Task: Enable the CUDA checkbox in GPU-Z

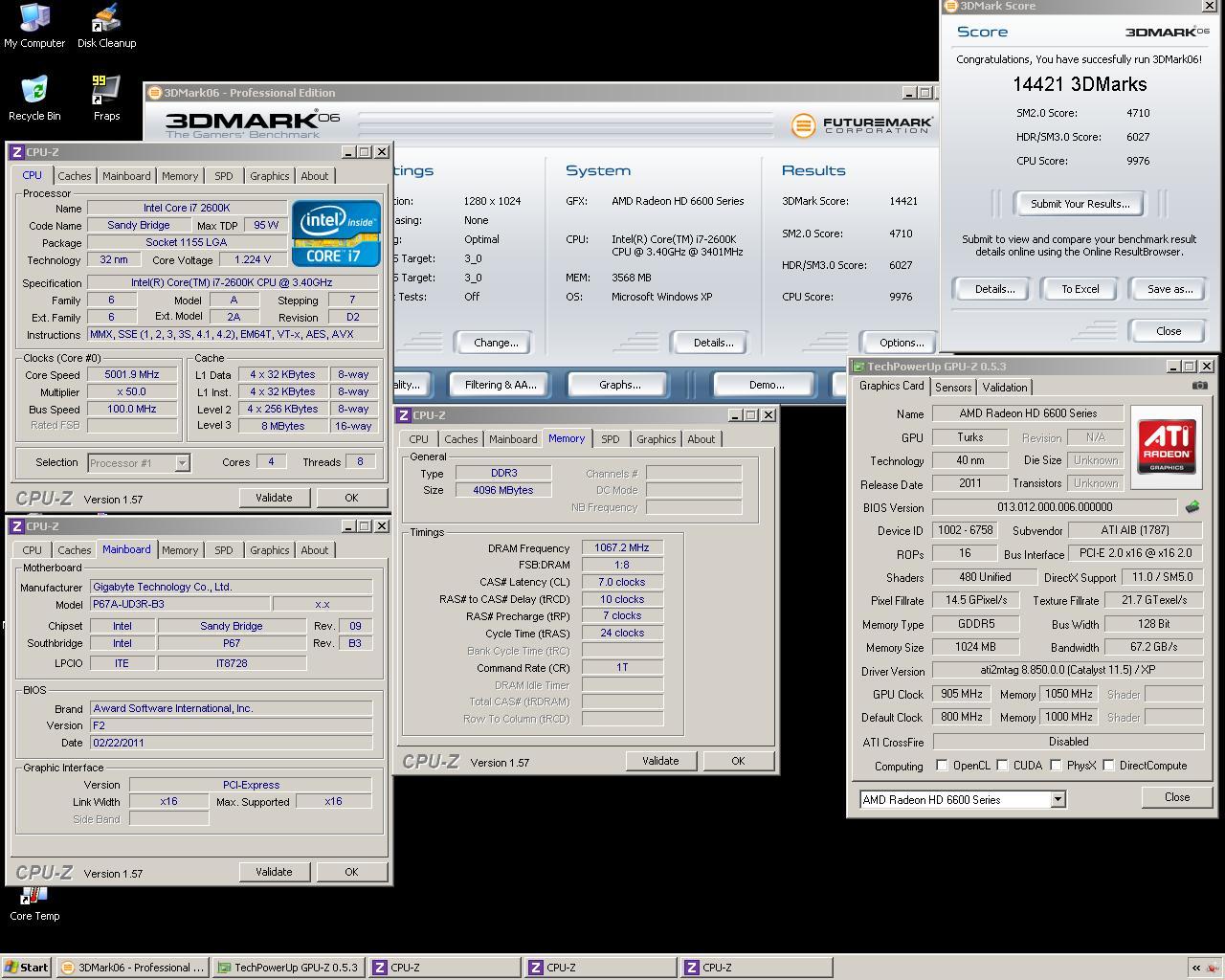Action: tap(1002, 766)
